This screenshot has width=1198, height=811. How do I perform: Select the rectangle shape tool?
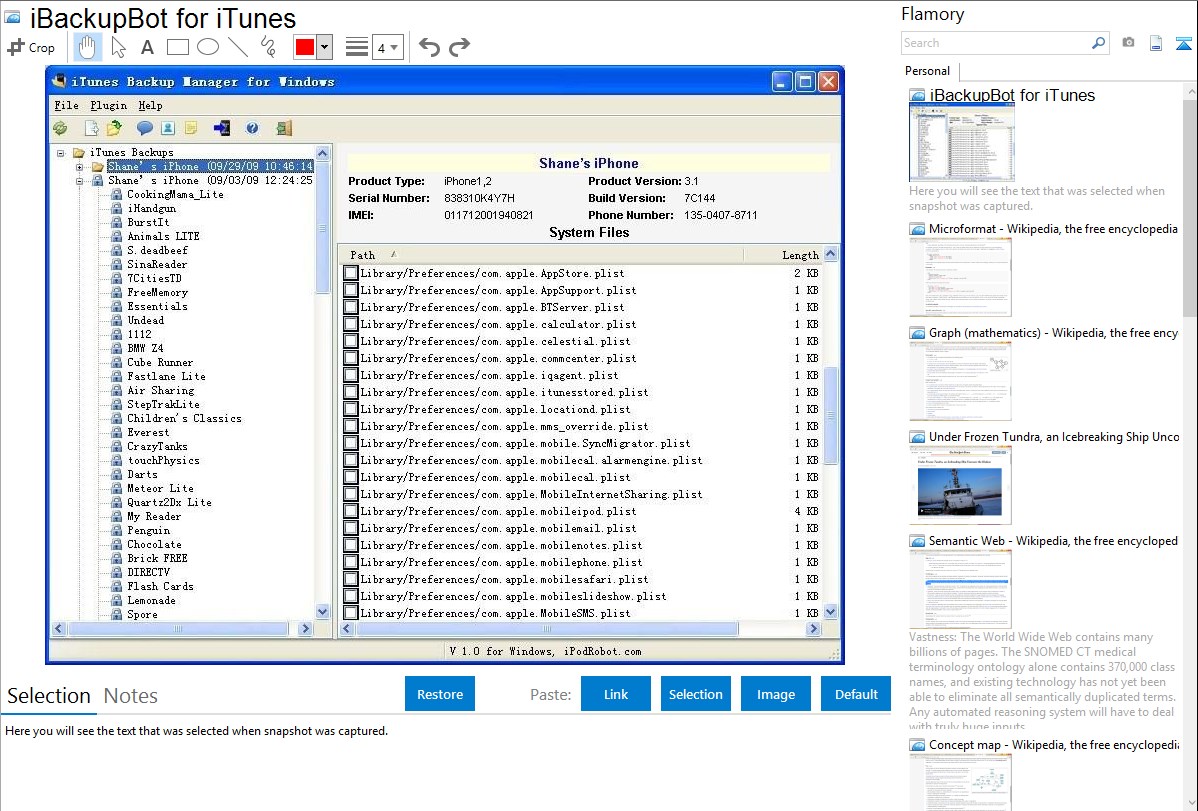[177, 47]
